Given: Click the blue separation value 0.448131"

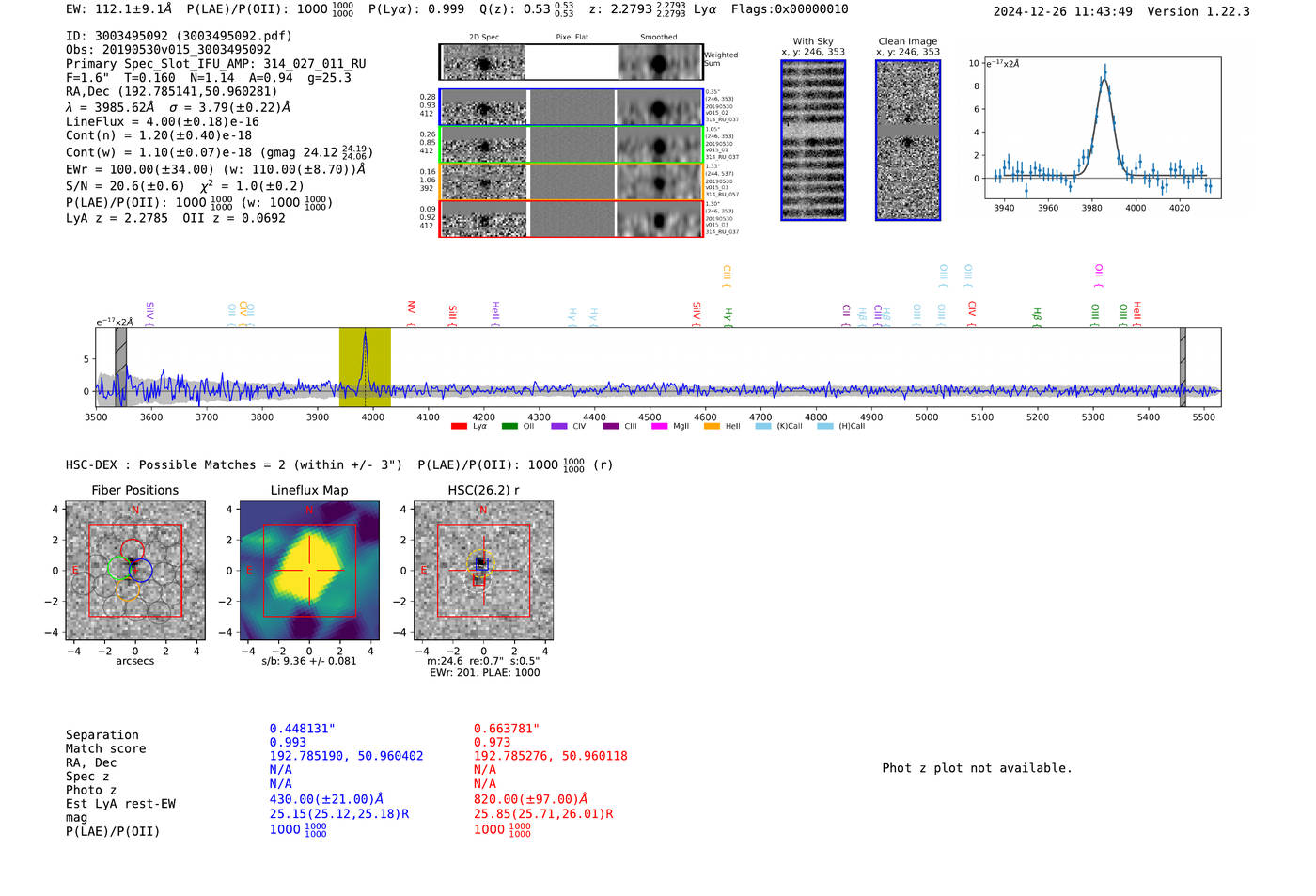Looking at the screenshot, I should [303, 729].
